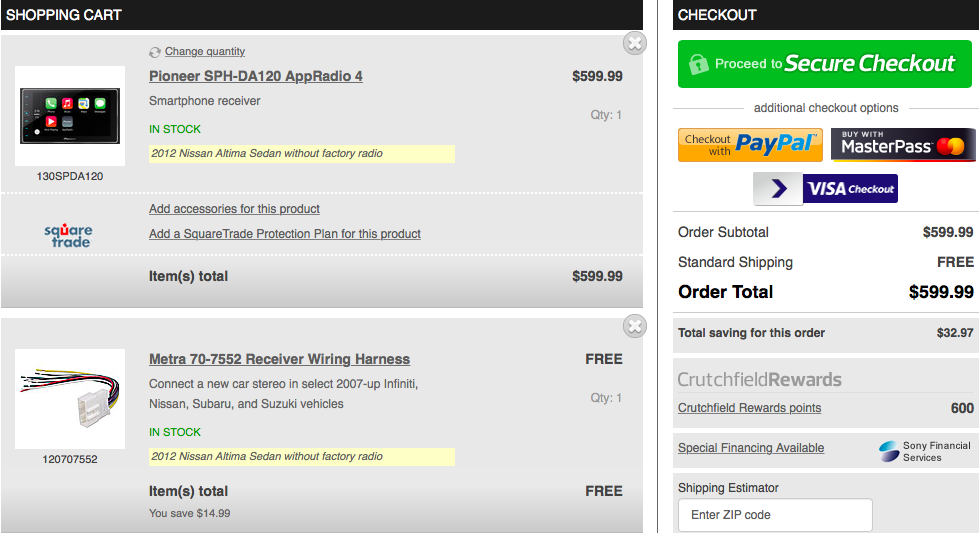
Task: Checkout with PayPal
Action: tap(750, 145)
